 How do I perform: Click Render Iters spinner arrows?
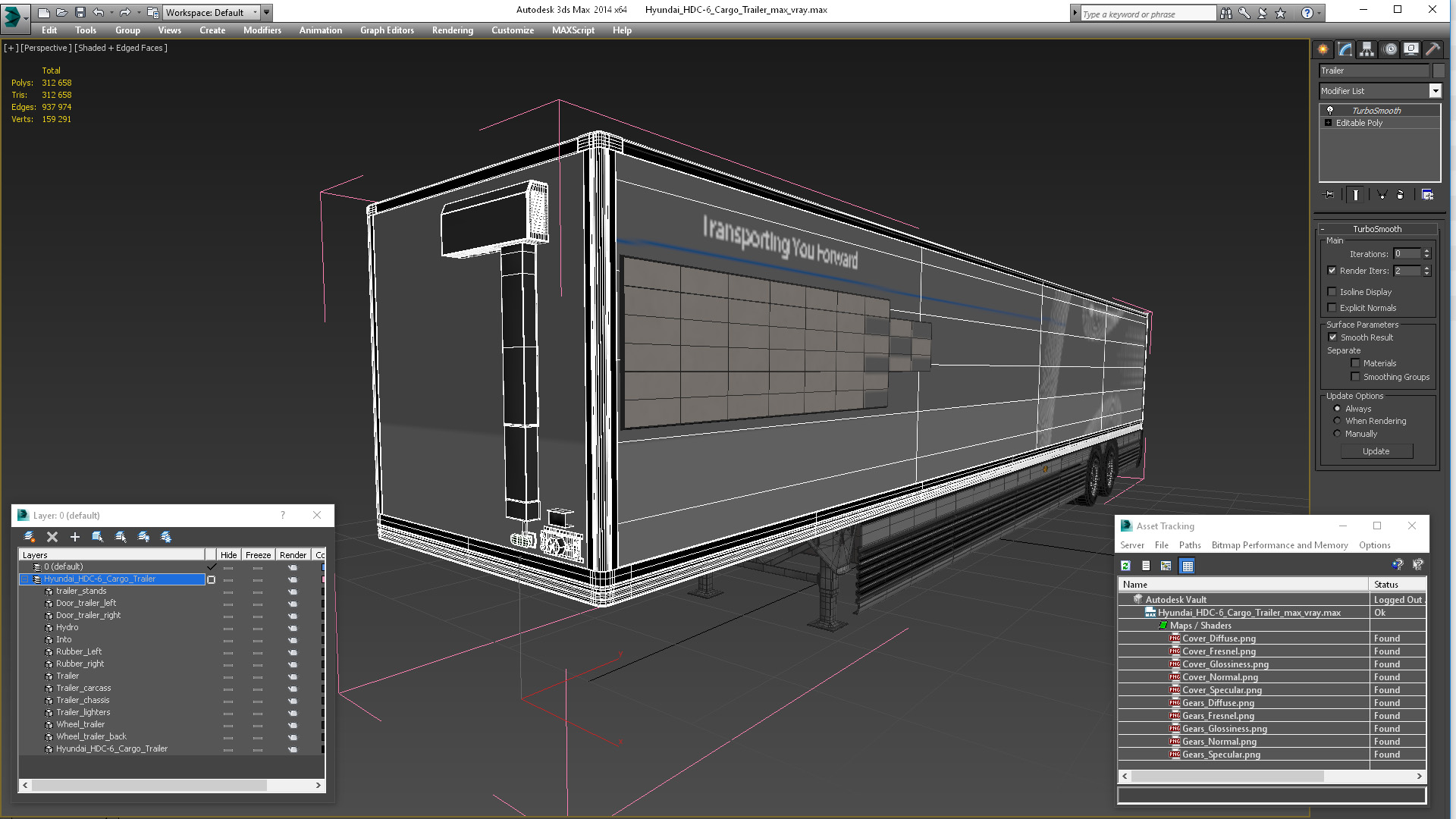click(x=1426, y=271)
